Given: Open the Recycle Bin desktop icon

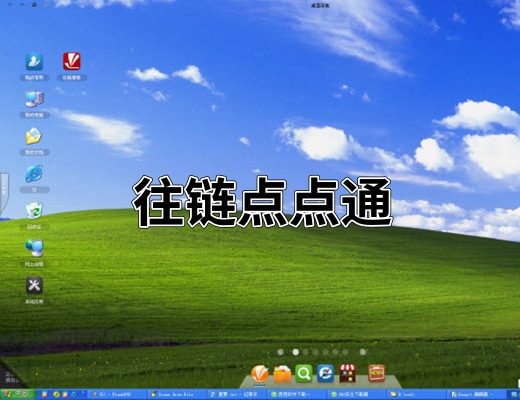Looking at the screenshot, I should point(34,210).
